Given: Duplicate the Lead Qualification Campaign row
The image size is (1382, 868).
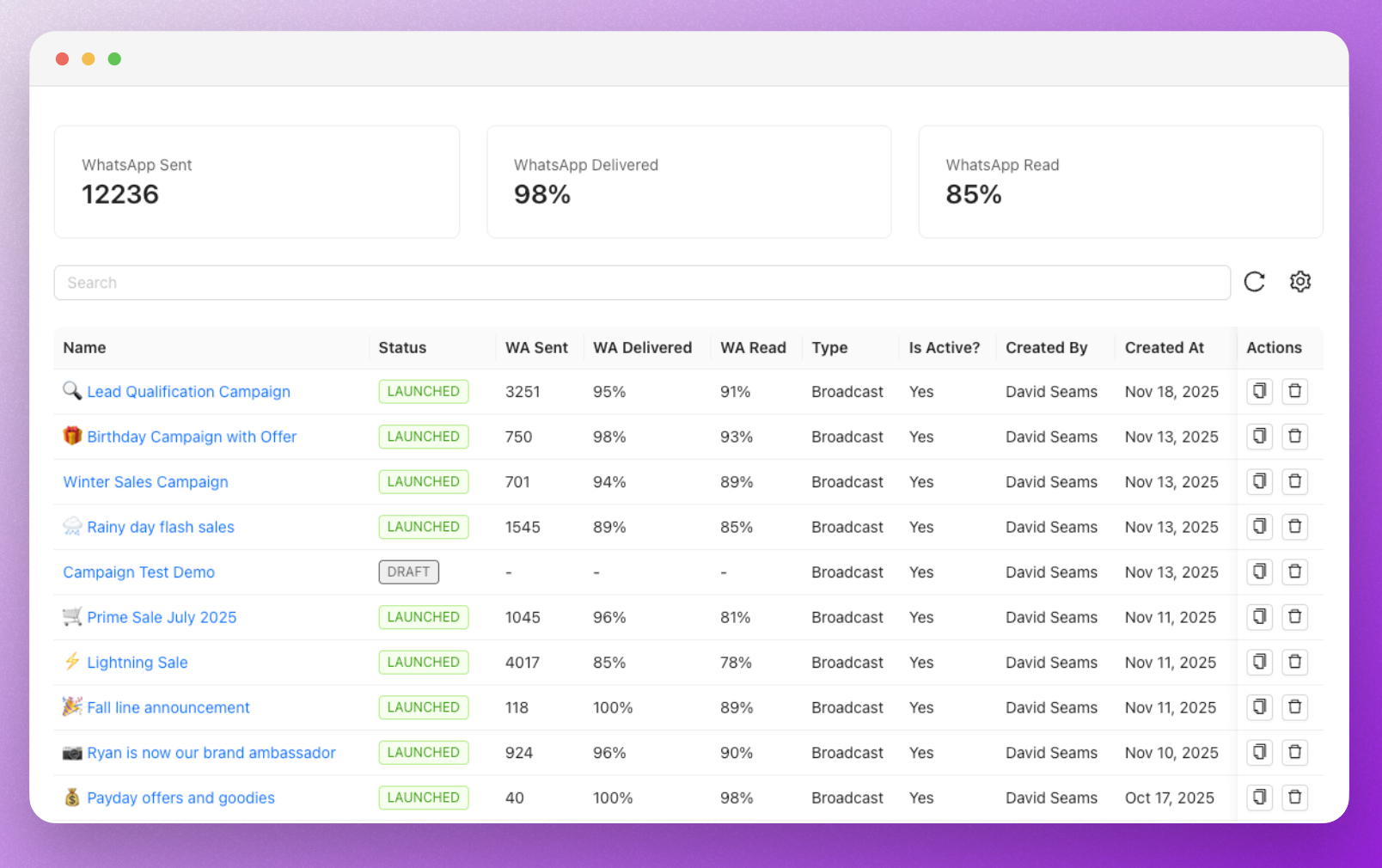Looking at the screenshot, I should (x=1259, y=391).
